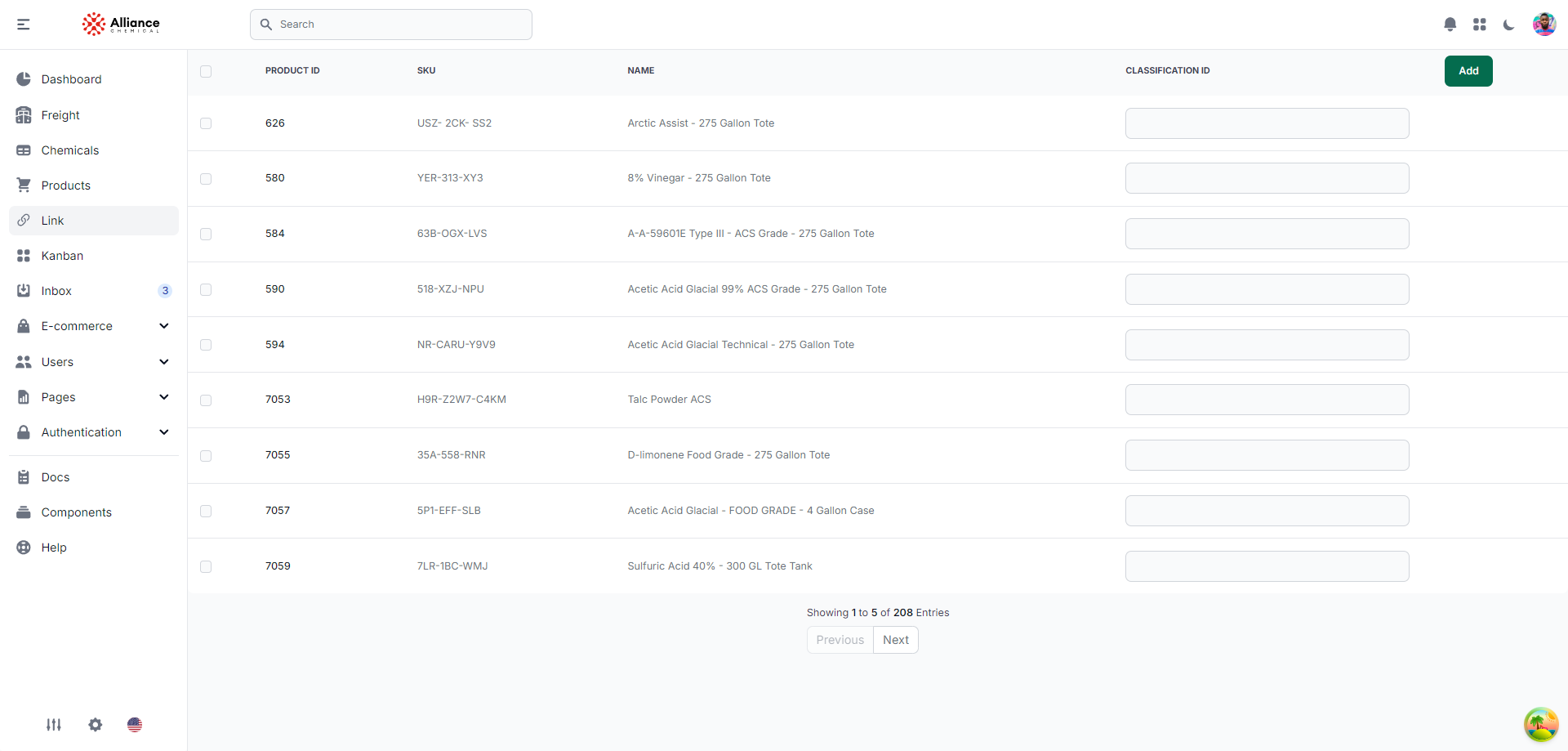Open the apps grid icon
1568x751 pixels.
point(1480,25)
